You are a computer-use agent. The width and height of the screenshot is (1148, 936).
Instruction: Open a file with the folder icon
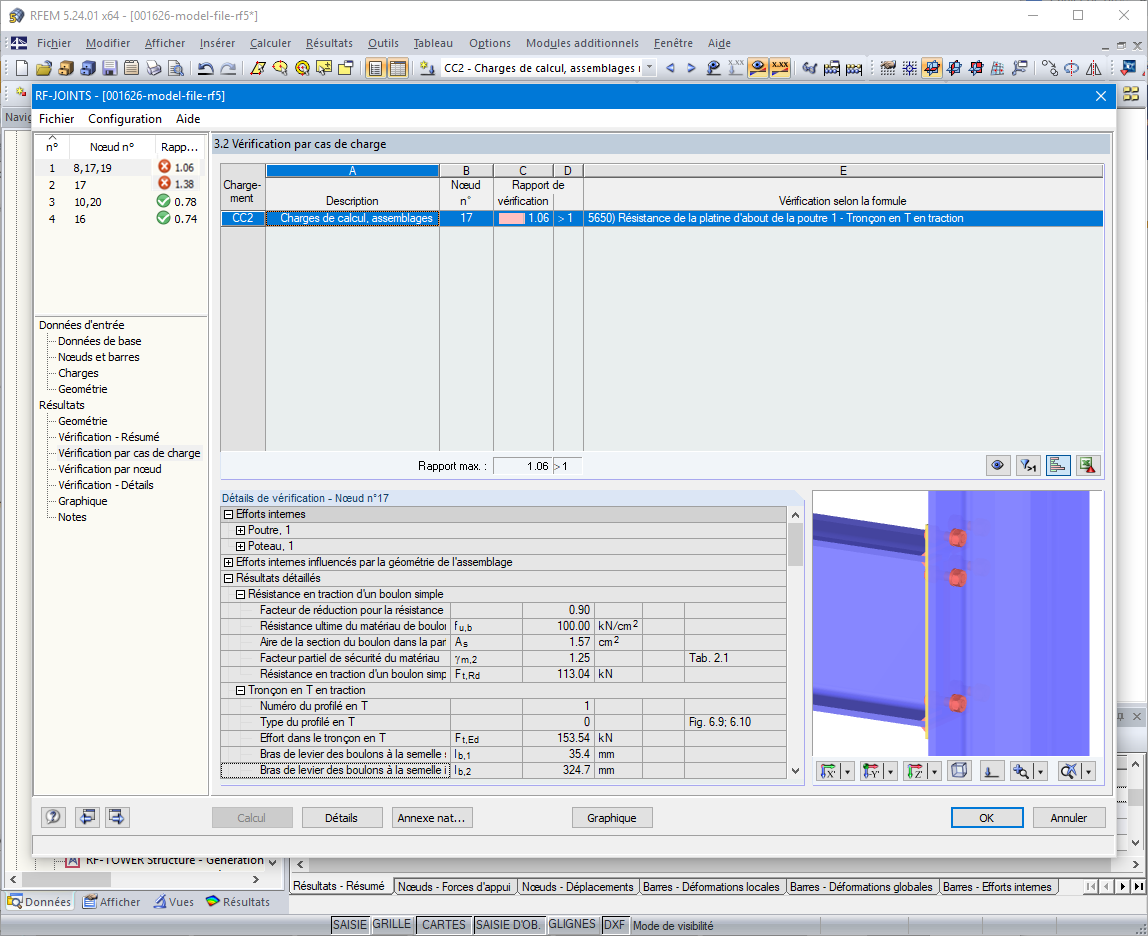click(x=43, y=68)
